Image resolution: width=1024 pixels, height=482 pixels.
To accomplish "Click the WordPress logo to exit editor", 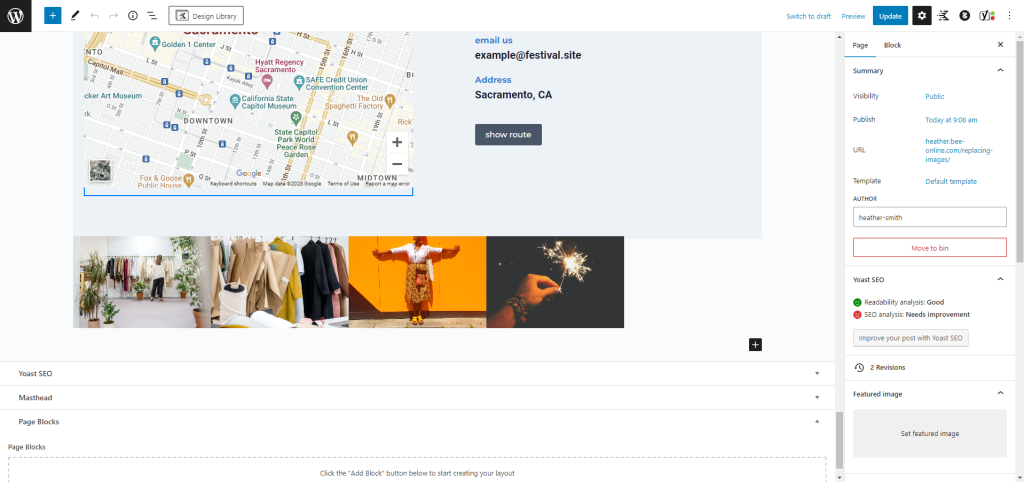I will pyautogui.click(x=17, y=16).
